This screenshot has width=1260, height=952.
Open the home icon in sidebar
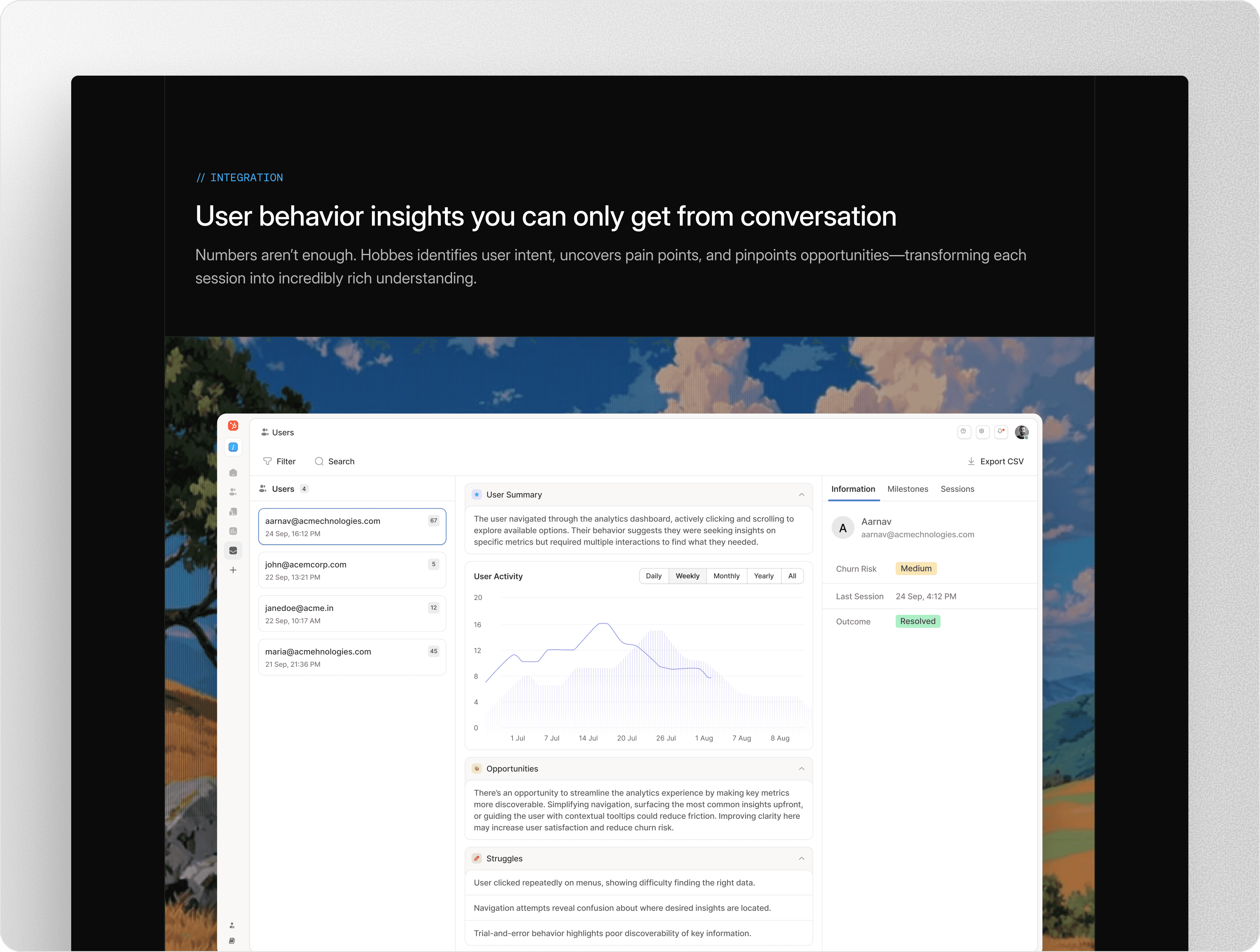233,473
